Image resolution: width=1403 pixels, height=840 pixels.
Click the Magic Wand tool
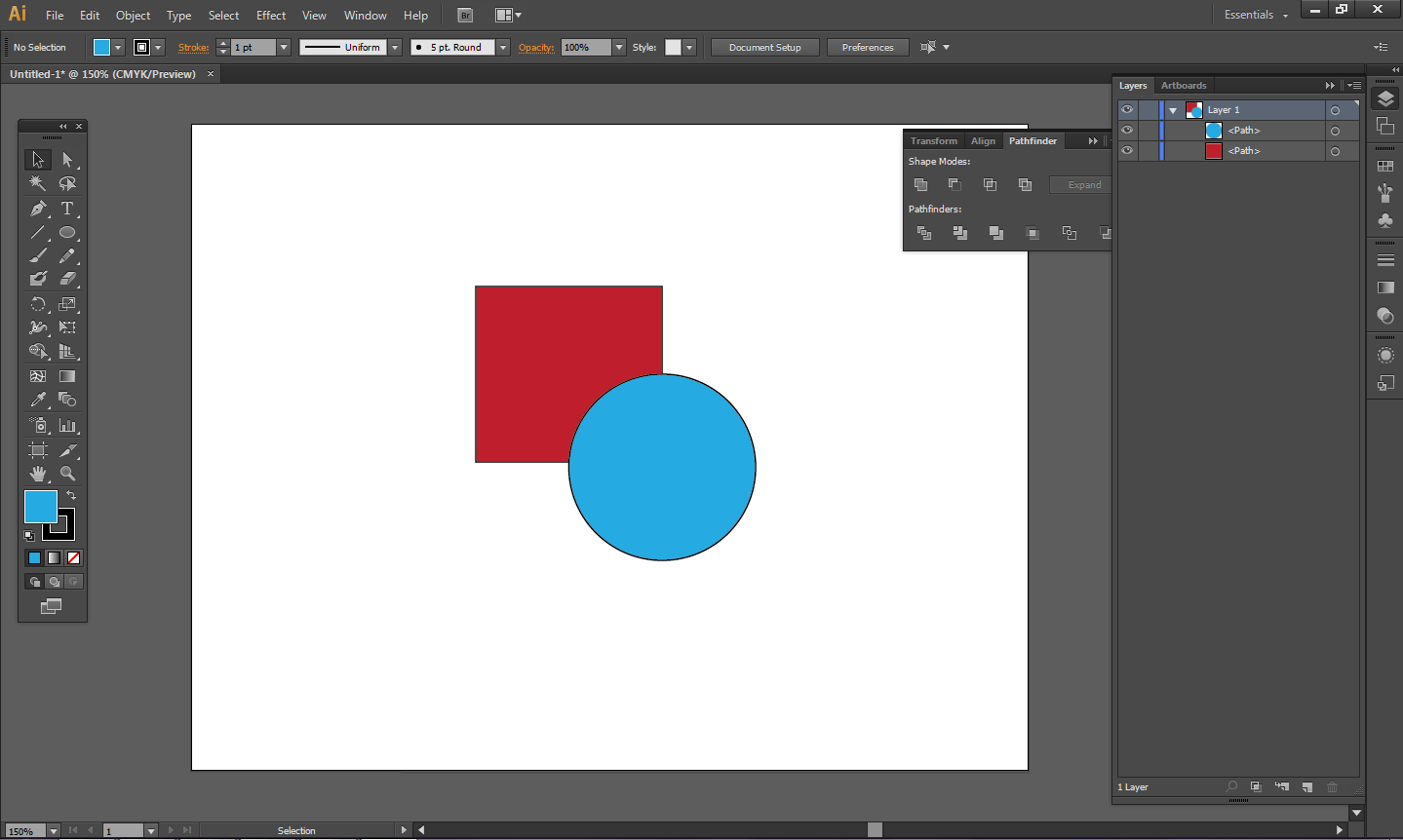(x=37, y=183)
